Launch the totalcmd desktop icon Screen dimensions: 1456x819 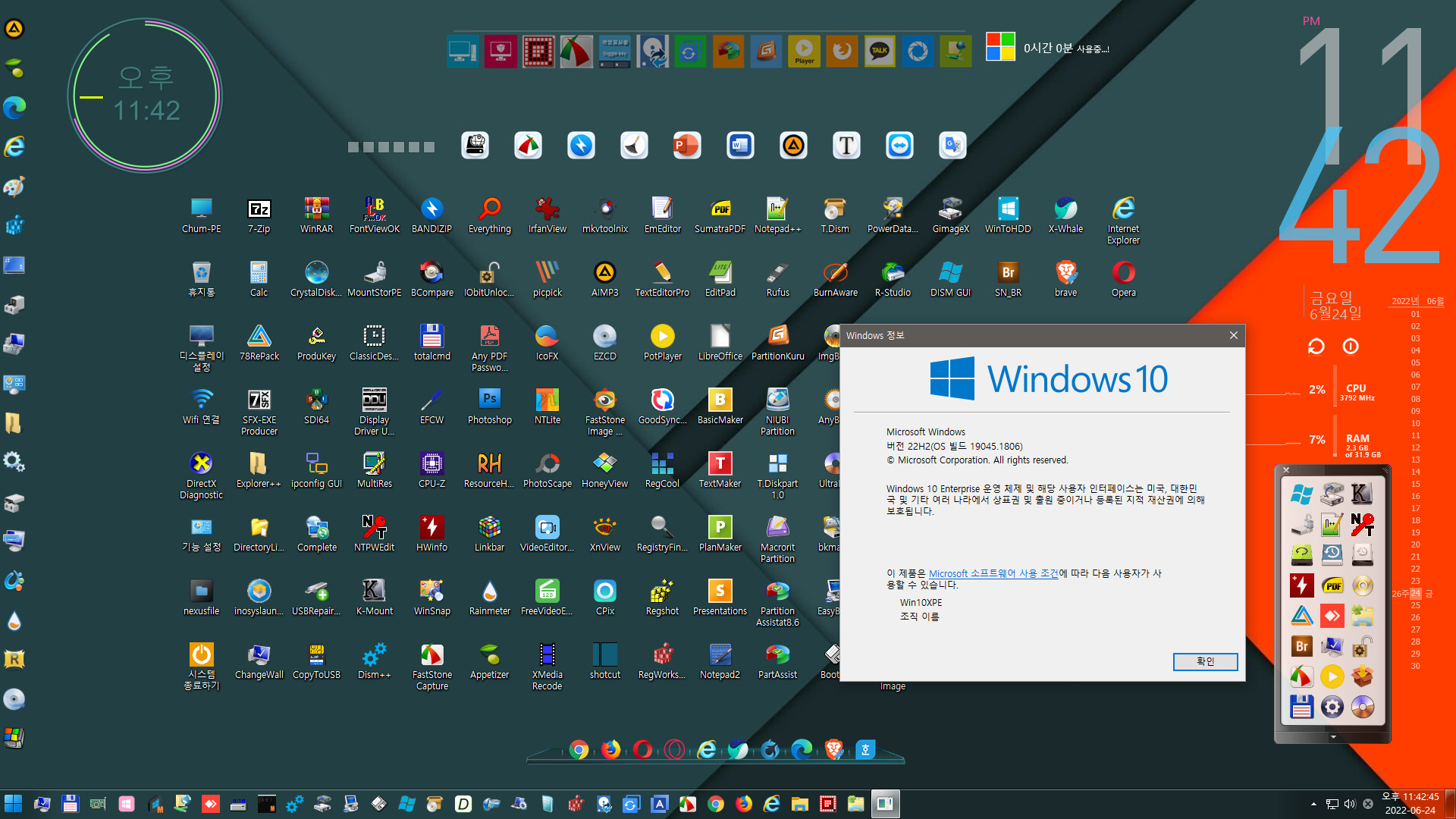point(431,343)
